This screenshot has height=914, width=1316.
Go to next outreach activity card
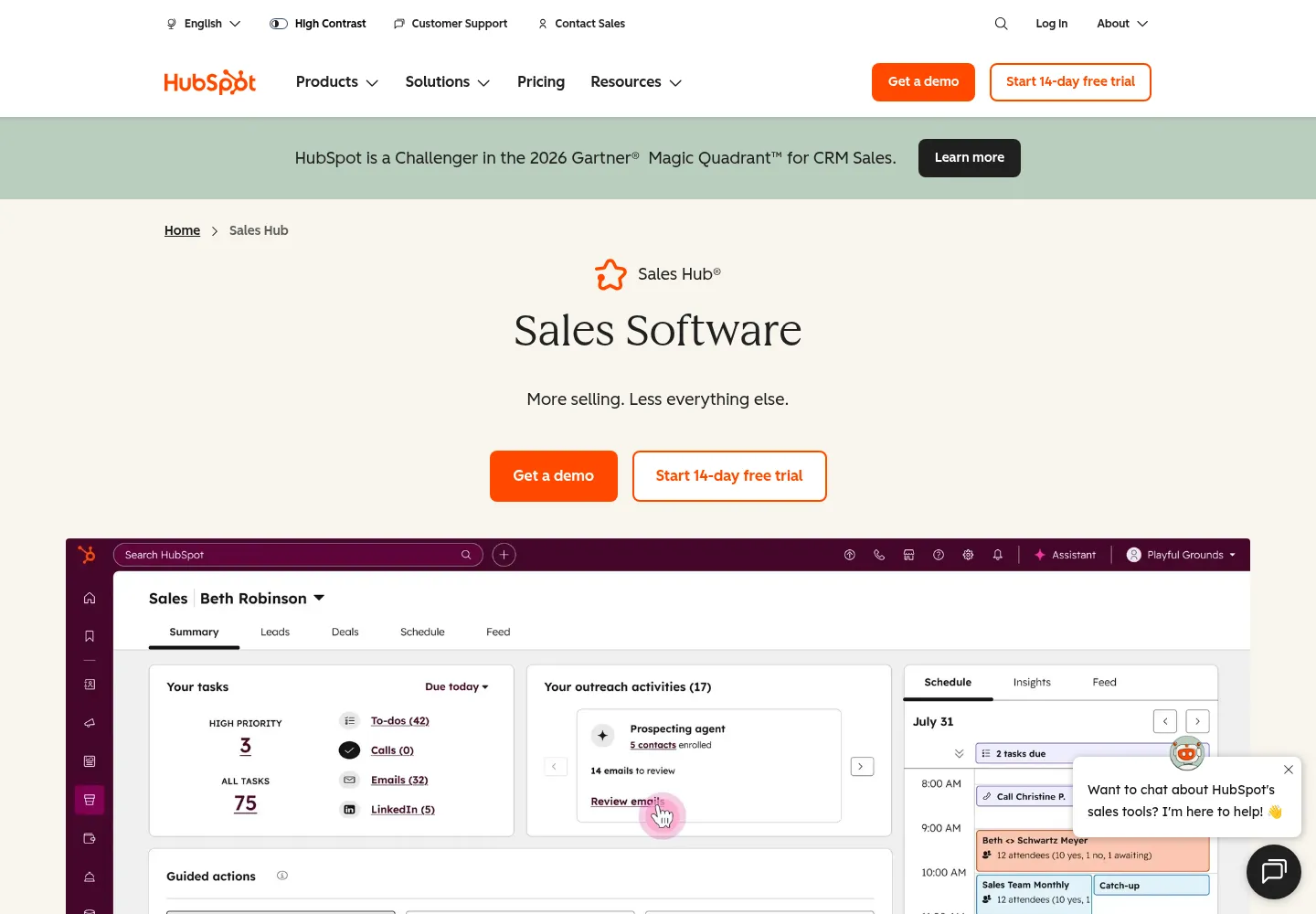(862, 767)
